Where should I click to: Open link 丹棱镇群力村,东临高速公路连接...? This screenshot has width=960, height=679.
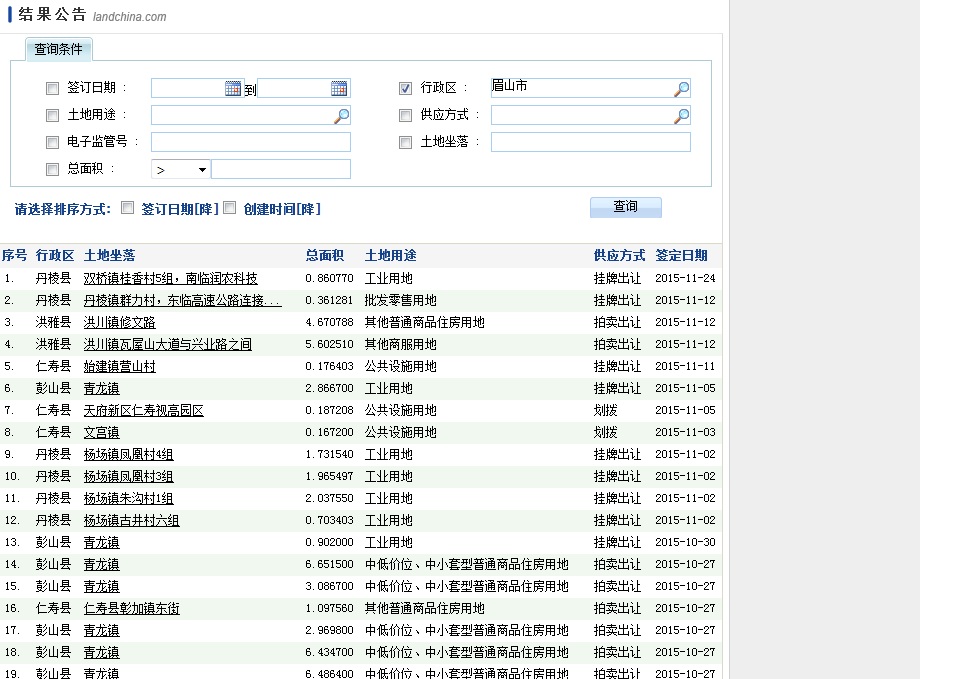click(182, 301)
